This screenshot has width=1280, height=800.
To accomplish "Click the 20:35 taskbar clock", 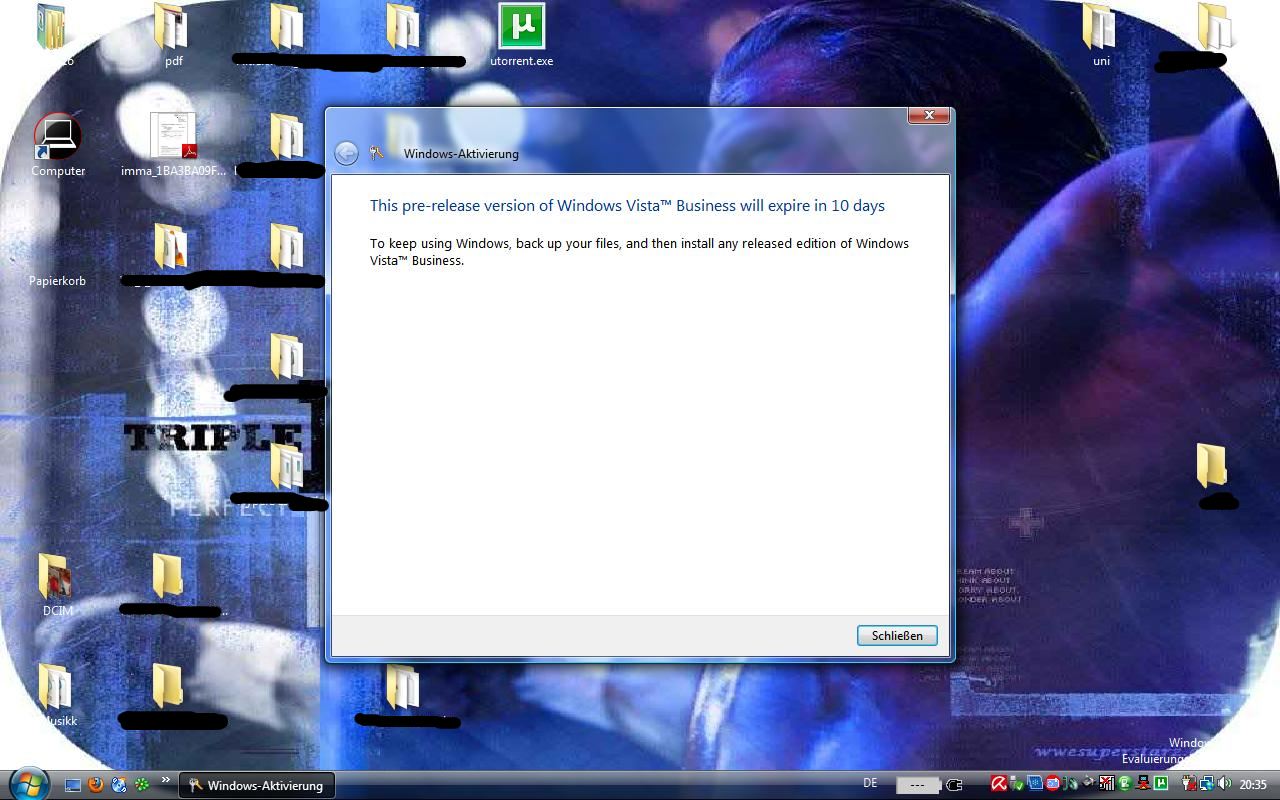I will point(1253,785).
